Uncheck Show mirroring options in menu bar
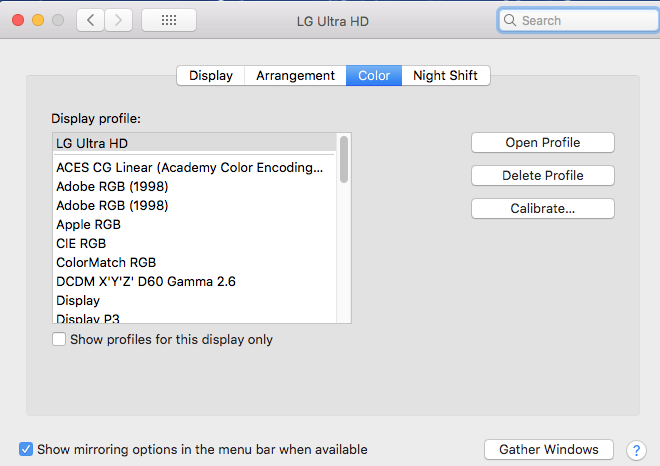This screenshot has width=660, height=466. pos(26,449)
